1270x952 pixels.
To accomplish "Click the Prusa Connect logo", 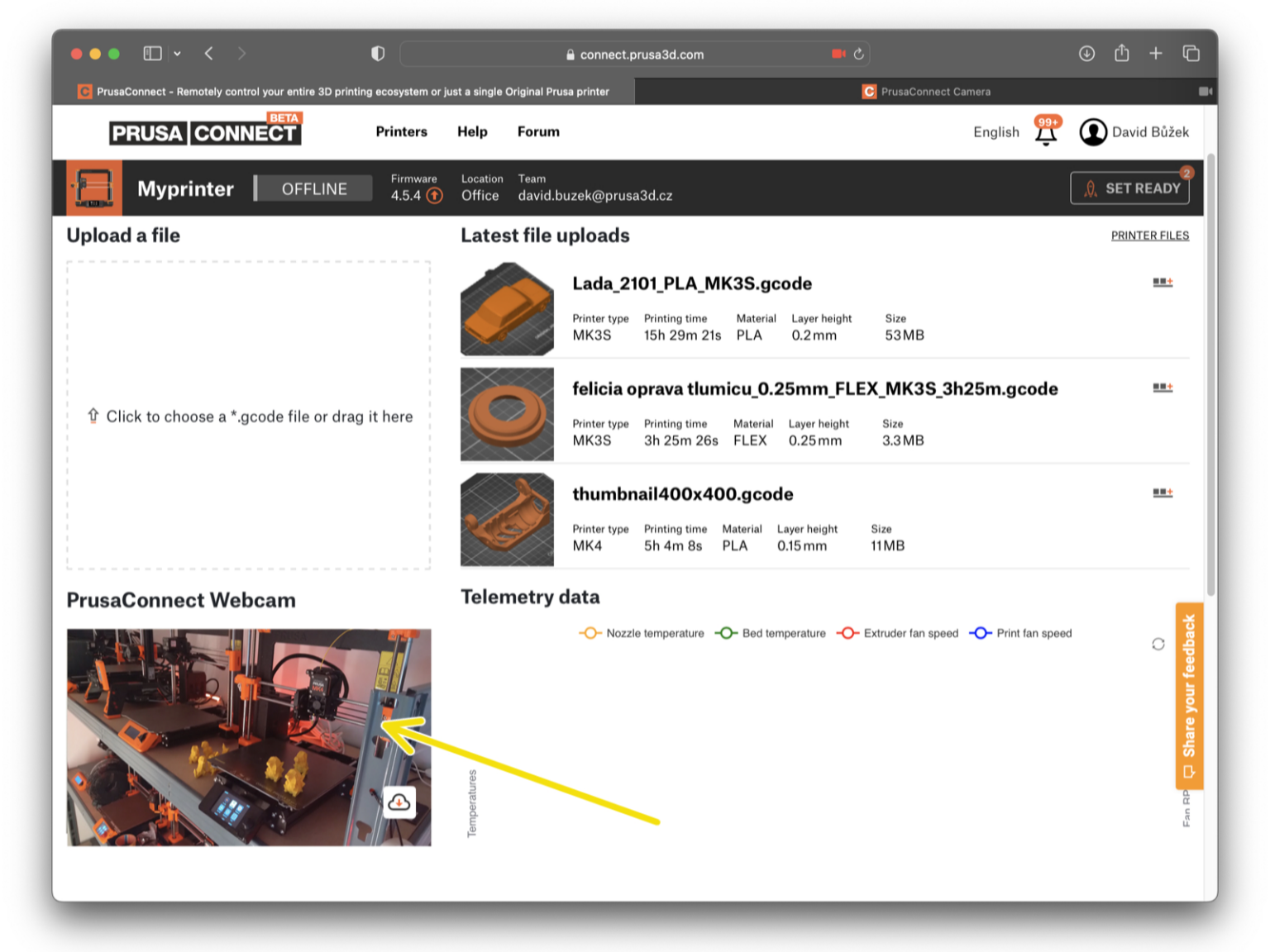I will (204, 131).
